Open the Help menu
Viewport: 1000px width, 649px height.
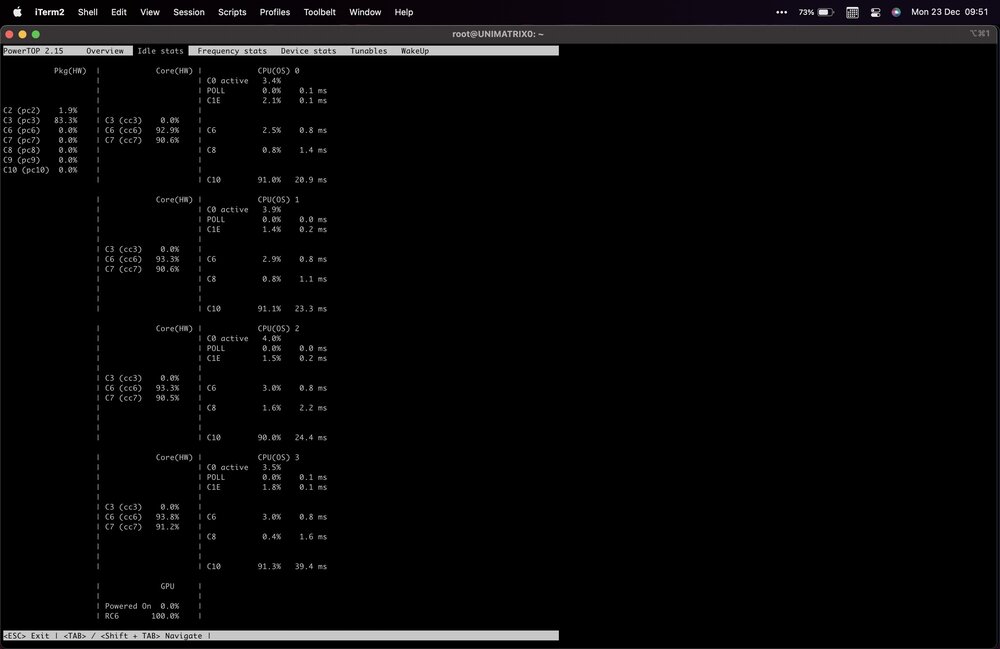tap(404, 12)
